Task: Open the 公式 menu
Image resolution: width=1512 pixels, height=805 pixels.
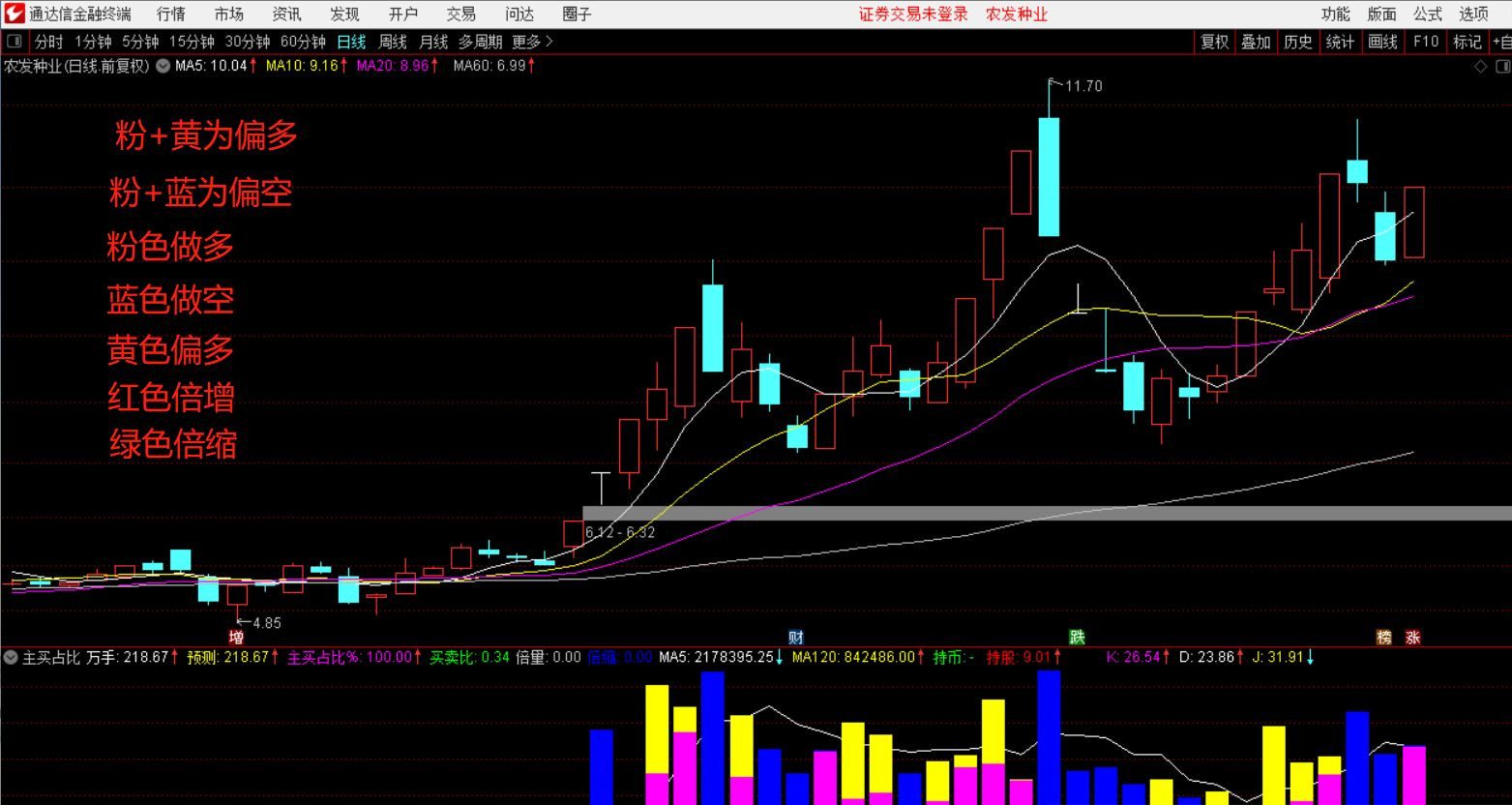Action: pyautogui.click(x=1428, y=15)
